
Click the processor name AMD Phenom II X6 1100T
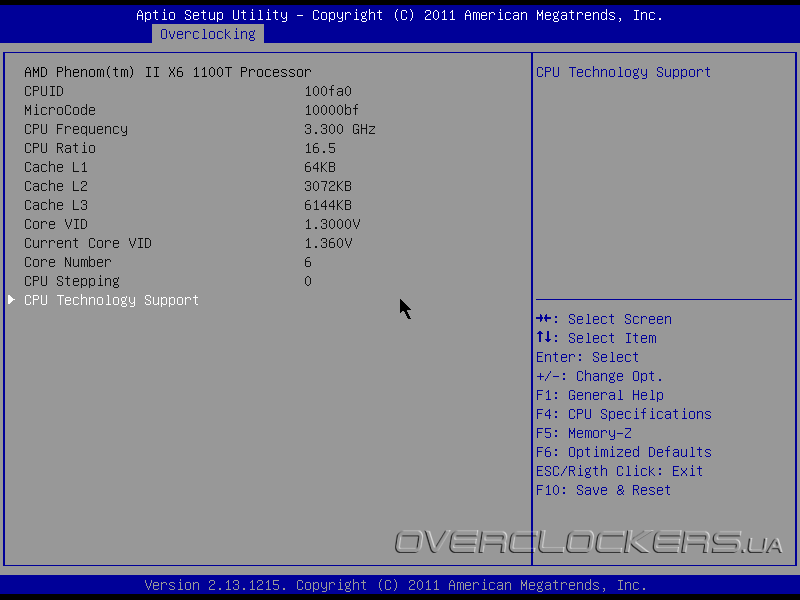click(x=167, y=72)
